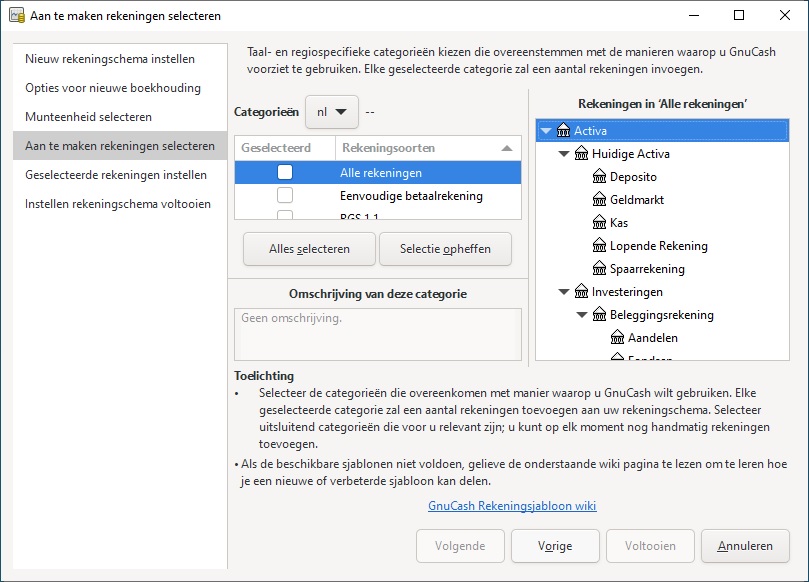Check the Alle rekeningen checkbox
This screenshot has width=809, height=582.
click(285, 173)
